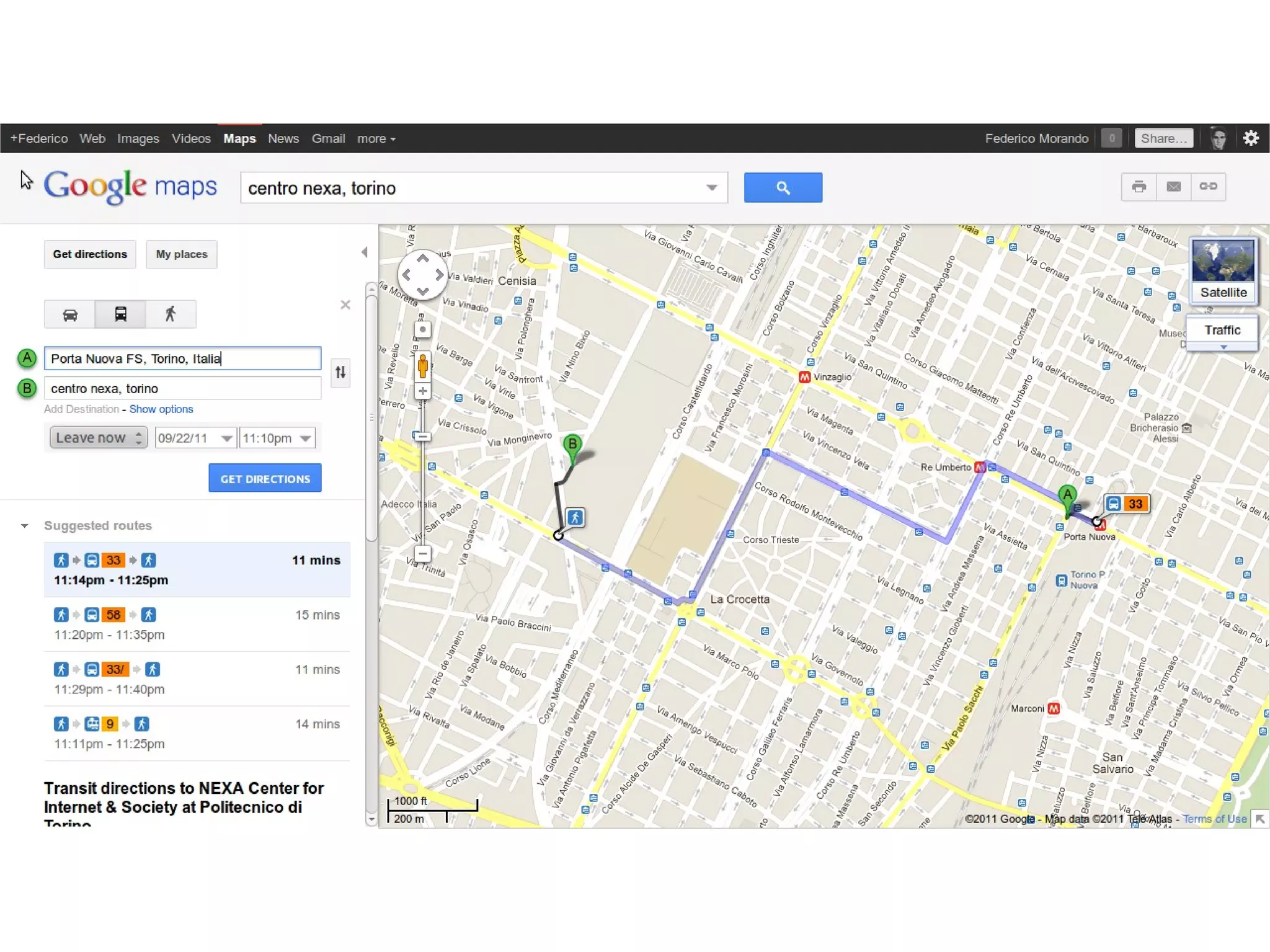
Task: Click the Show options link
Action: pyautogui.click(x=161, y=409)
